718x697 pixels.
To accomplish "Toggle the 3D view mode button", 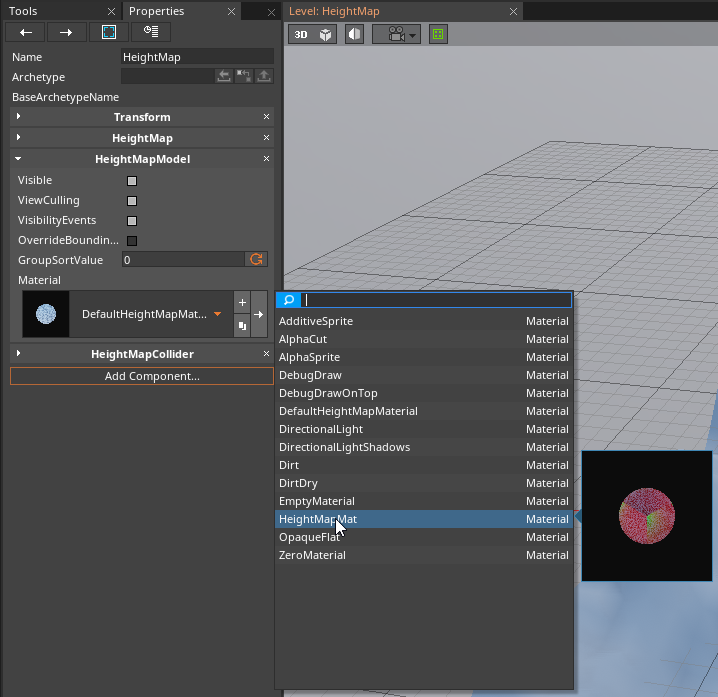I will click(301, 35).
